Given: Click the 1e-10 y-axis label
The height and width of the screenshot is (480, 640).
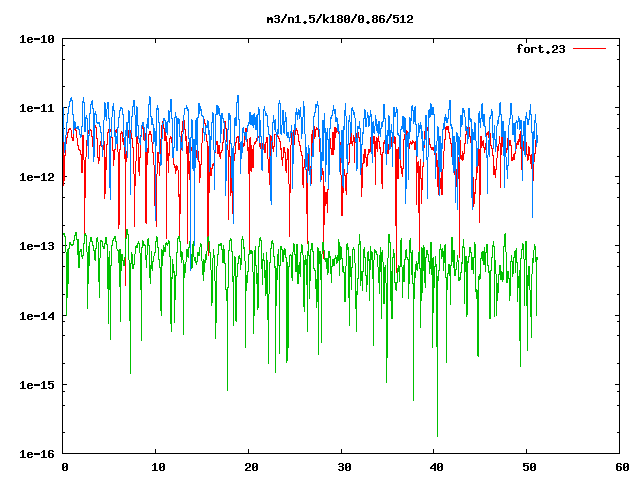Looking at the screenshot, I should (x=37, y=39).
